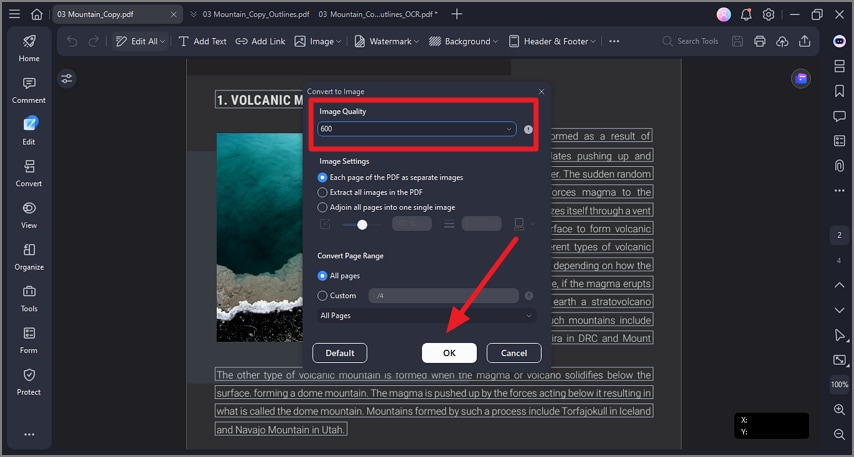Go to previous page arrow
The height and width of the screenshot is (457, 854).
point(839,285)
